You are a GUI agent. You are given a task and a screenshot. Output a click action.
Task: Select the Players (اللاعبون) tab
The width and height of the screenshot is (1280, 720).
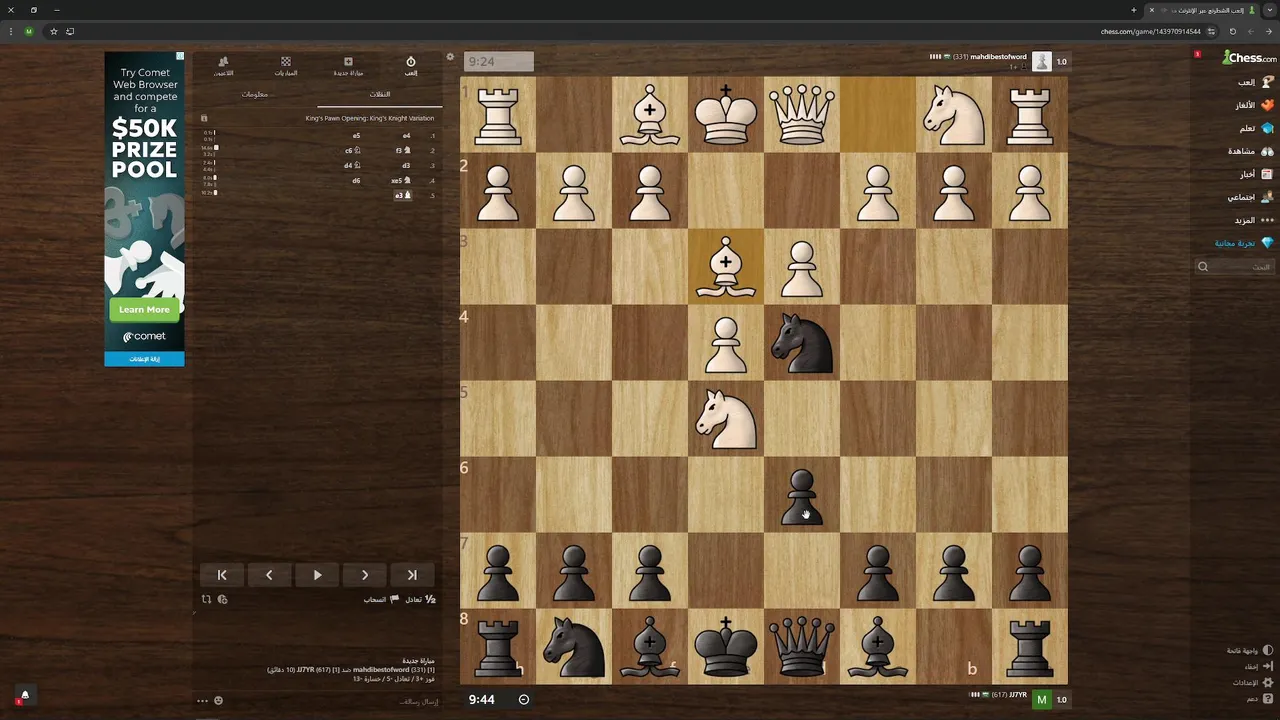tap(223, 66)
